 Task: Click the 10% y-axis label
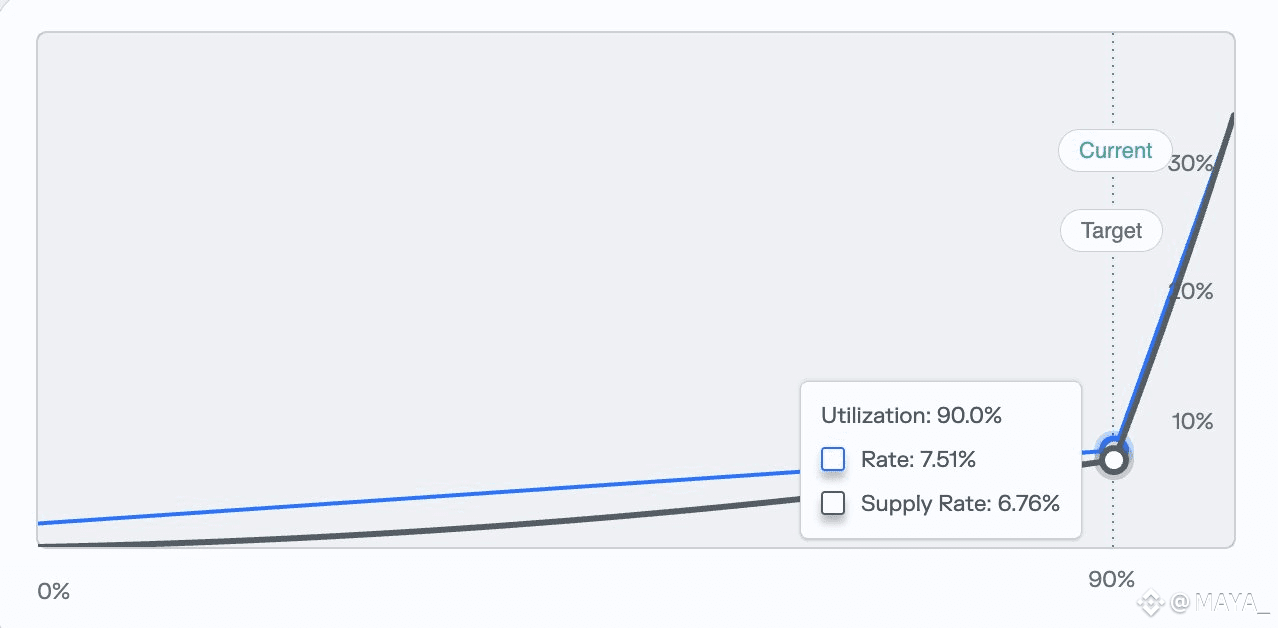pyautogui.click(x=1192, y=421)
